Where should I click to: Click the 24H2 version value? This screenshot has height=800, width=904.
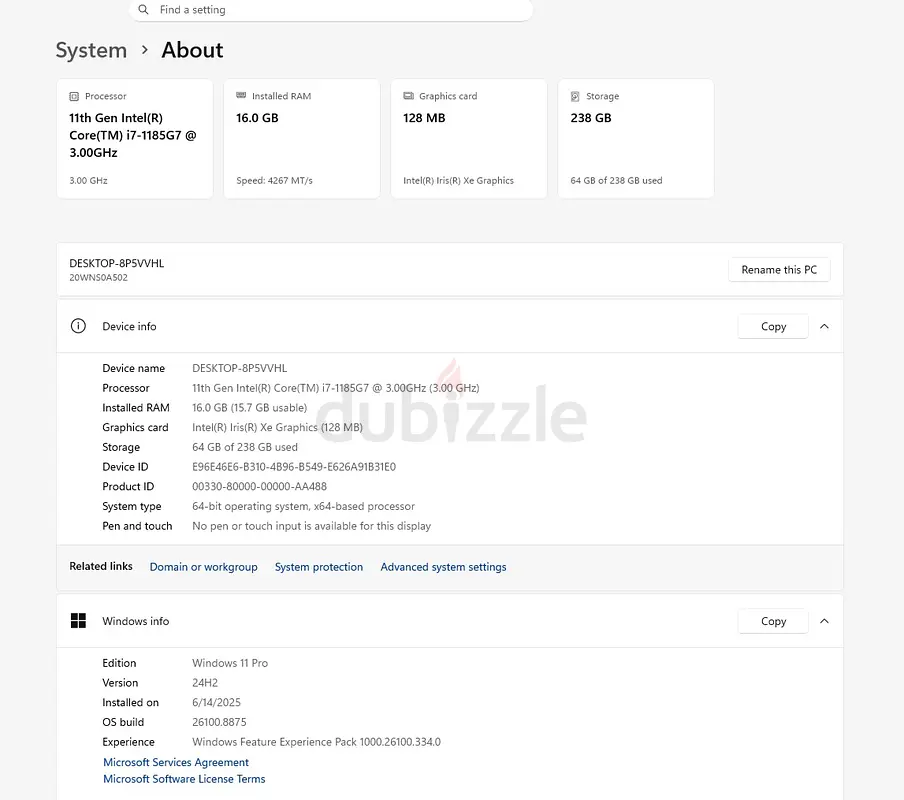pyautogui.click(x=205, y=683)
